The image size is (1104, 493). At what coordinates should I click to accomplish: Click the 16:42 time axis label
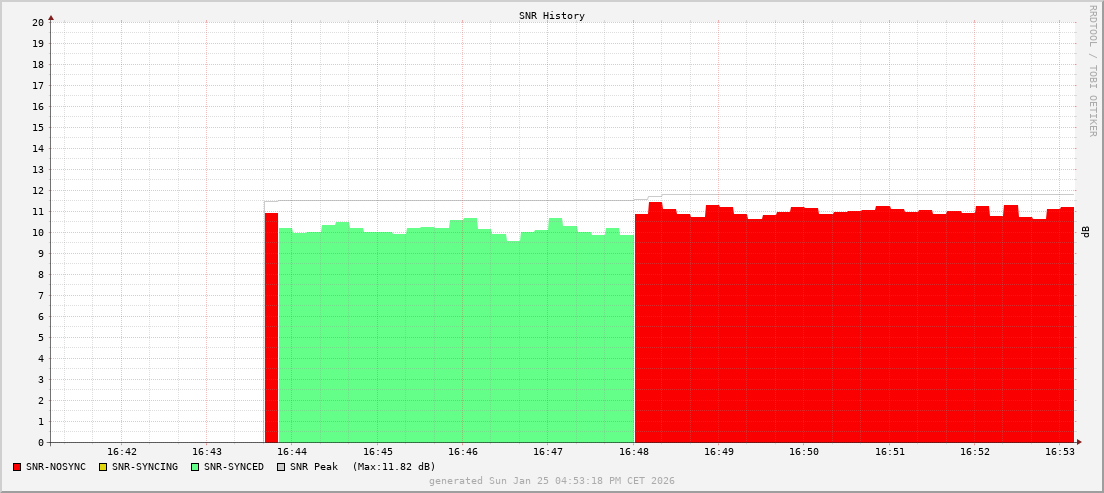pyautogui.click(x=121, y=452)
